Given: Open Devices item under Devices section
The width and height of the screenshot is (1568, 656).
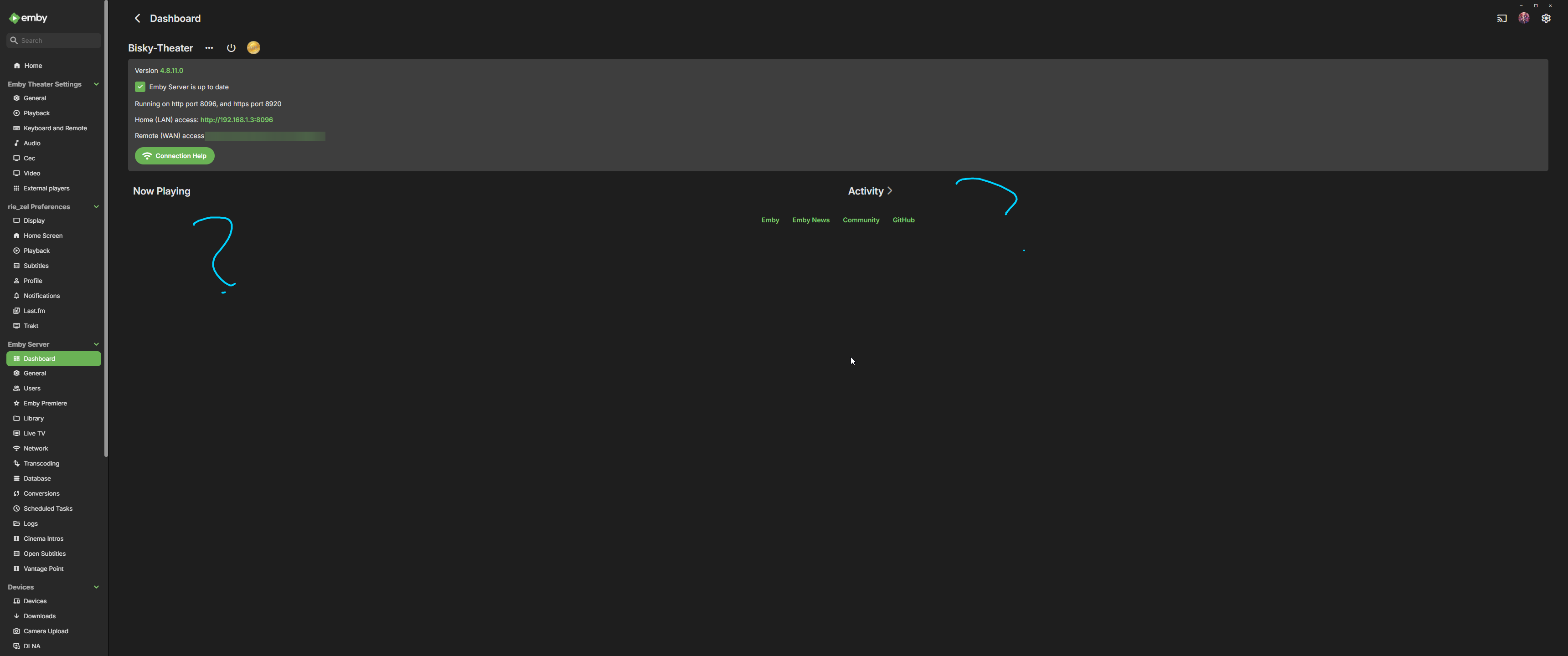Looking at the screenshot, I should (54, 601).
